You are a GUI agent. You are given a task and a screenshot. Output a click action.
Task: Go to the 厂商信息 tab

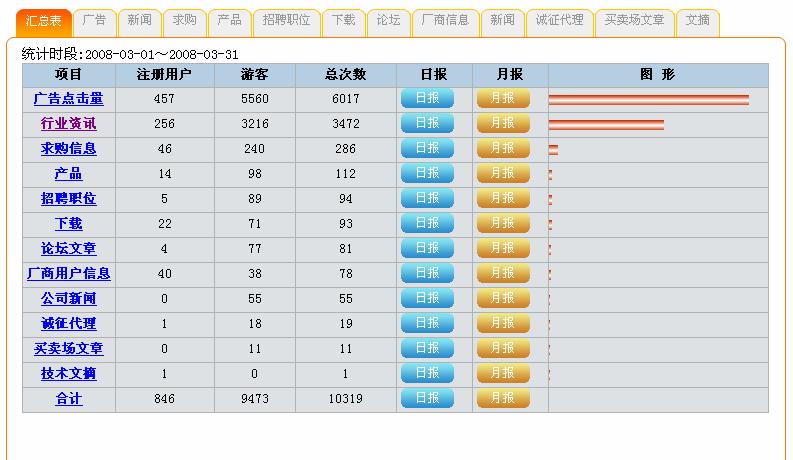445,20
